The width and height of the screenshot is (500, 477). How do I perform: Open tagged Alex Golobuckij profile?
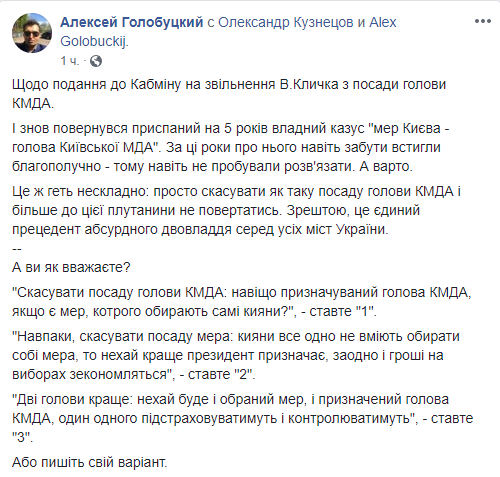[x=228, y=32]
